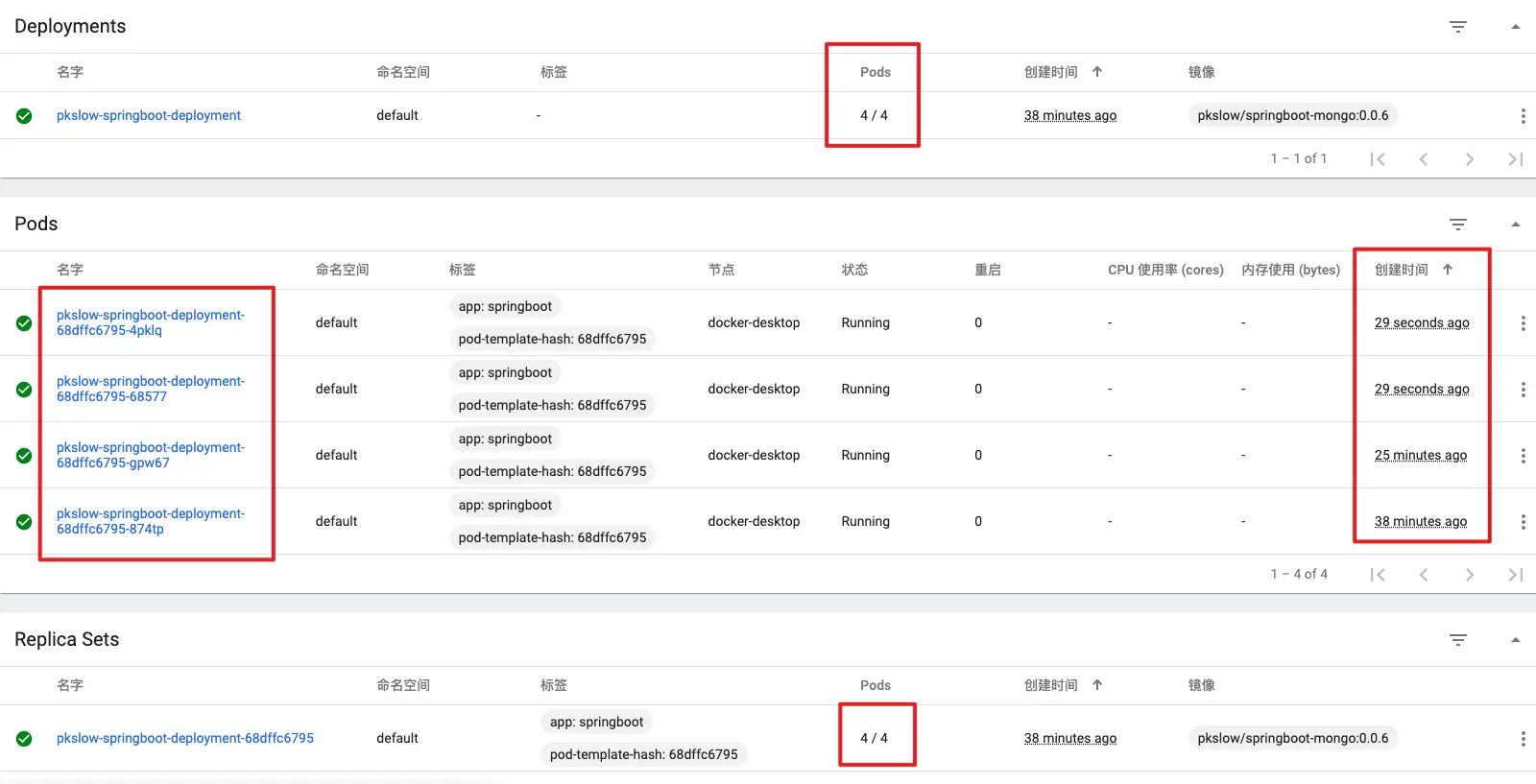Screen dimensions: 1536x784
Task: Open pod pkslow-springboot-deployment-68dffc6795-gpw67
Action: (x=151, y=455)
